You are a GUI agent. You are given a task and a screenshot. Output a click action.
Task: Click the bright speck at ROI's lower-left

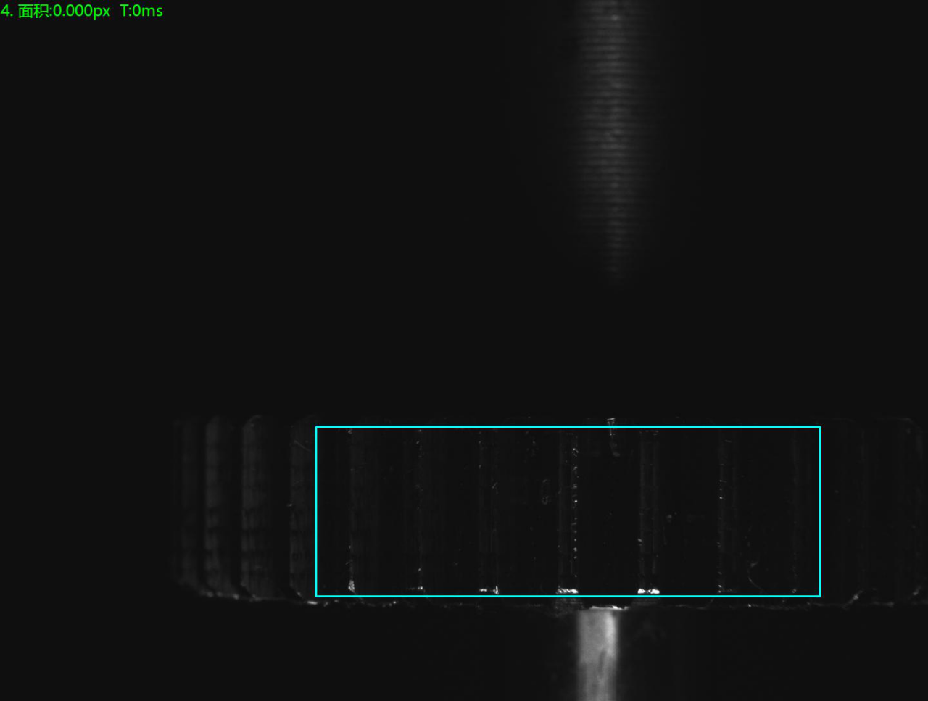(x=351, y=586)
